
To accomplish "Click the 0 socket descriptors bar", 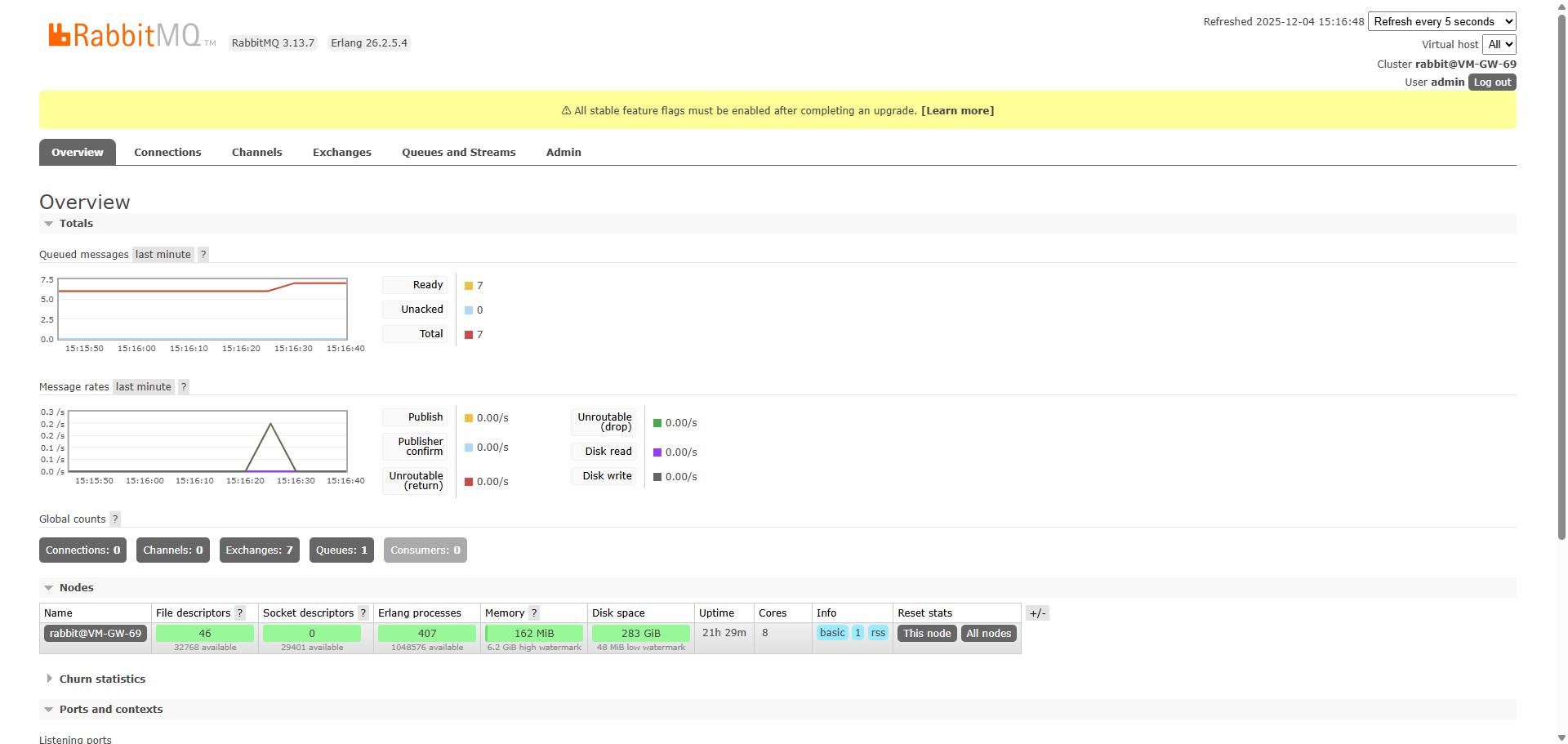I will point(312,634).
